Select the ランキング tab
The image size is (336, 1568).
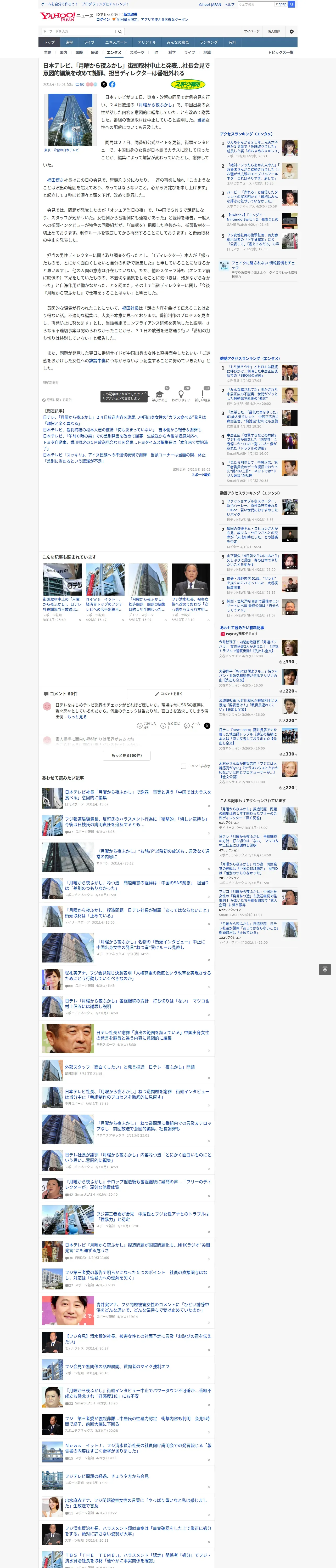[209, 43]
